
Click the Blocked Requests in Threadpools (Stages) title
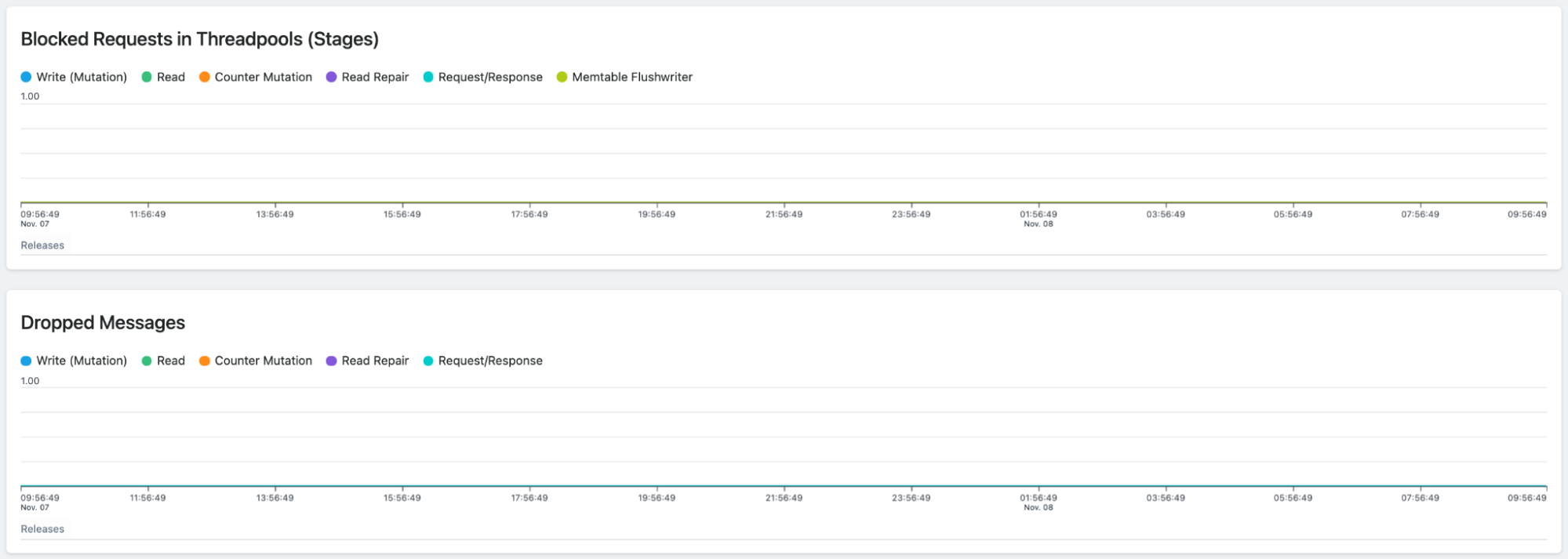199,39
